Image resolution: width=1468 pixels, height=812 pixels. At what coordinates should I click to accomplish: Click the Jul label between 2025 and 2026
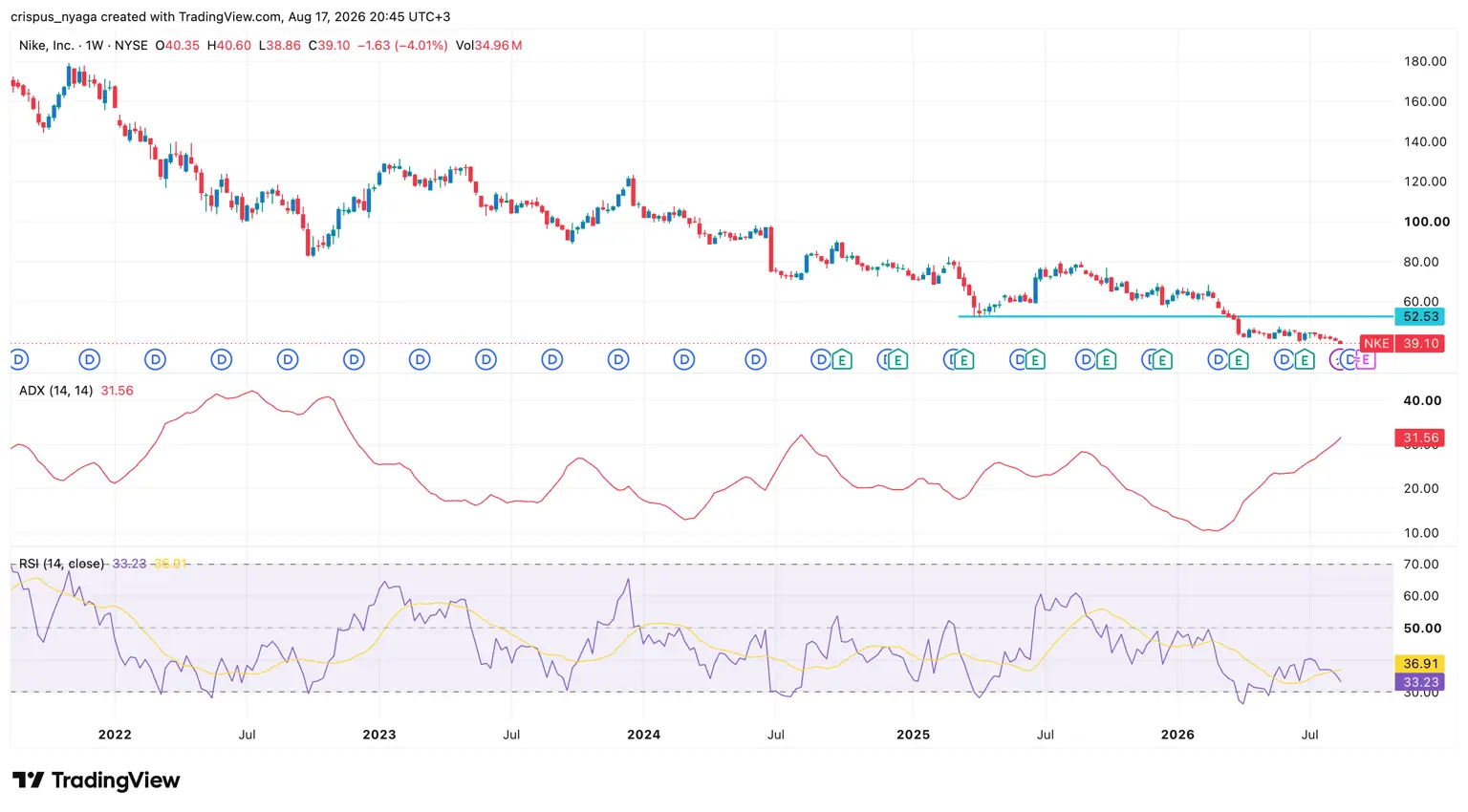point(1046,735)
